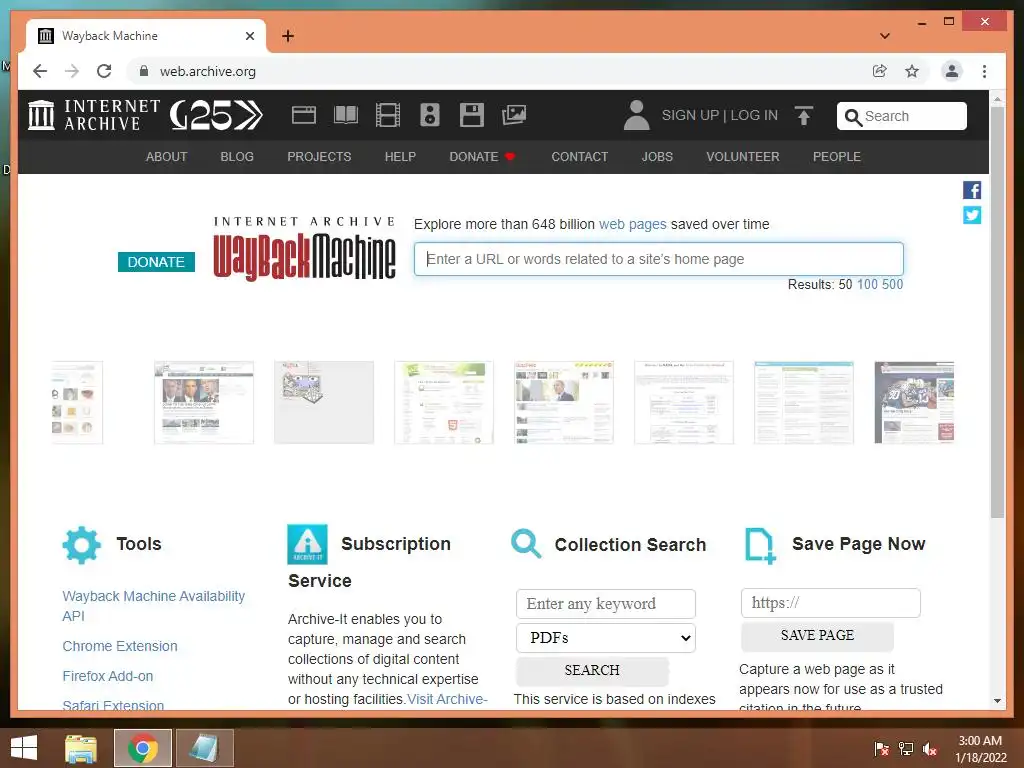Screen dimensions: 1024x768
Task: Open Wayback Machine Availability API link
Action: [153, 606]
